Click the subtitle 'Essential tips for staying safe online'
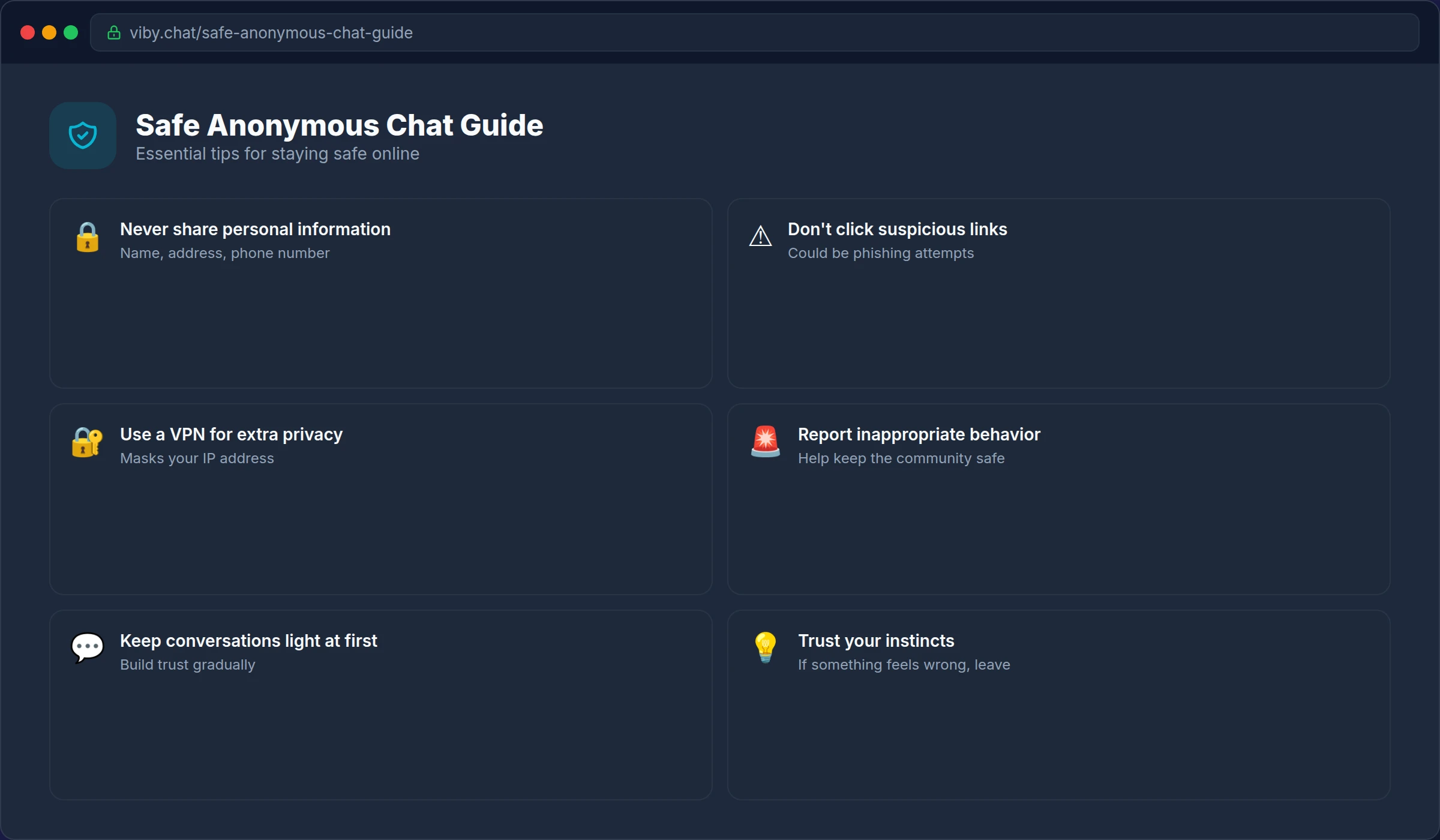 [277, 154]
